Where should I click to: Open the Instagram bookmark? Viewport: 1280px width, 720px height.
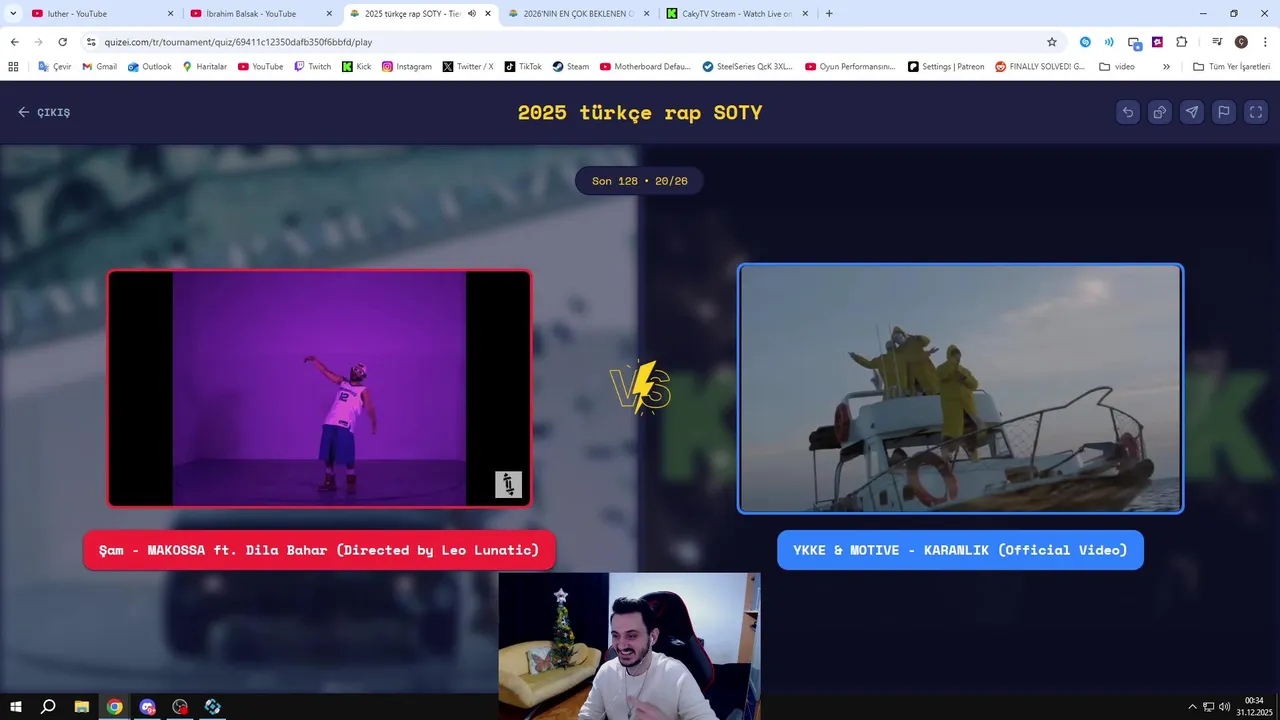pyautogui.click(x=407, y=67)
